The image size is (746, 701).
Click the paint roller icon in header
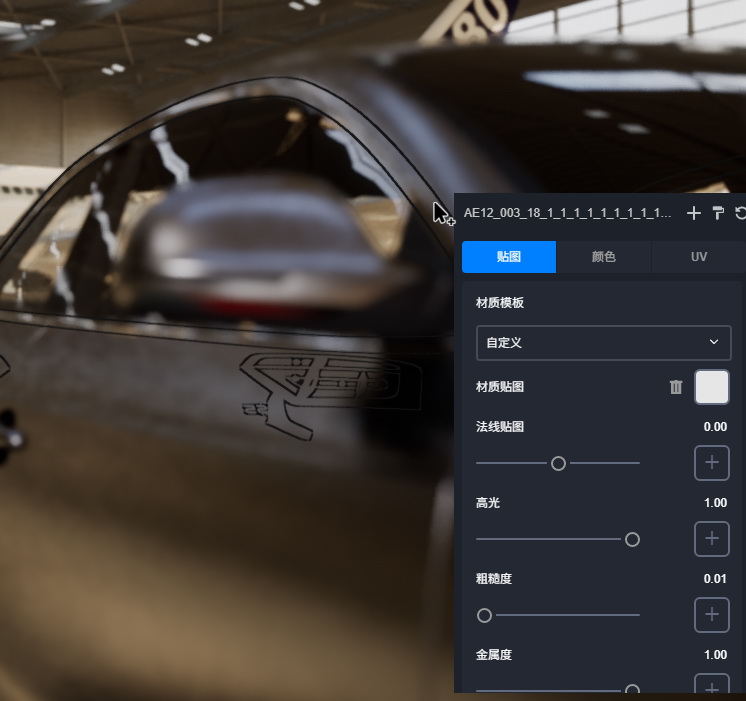pos(718,213)
